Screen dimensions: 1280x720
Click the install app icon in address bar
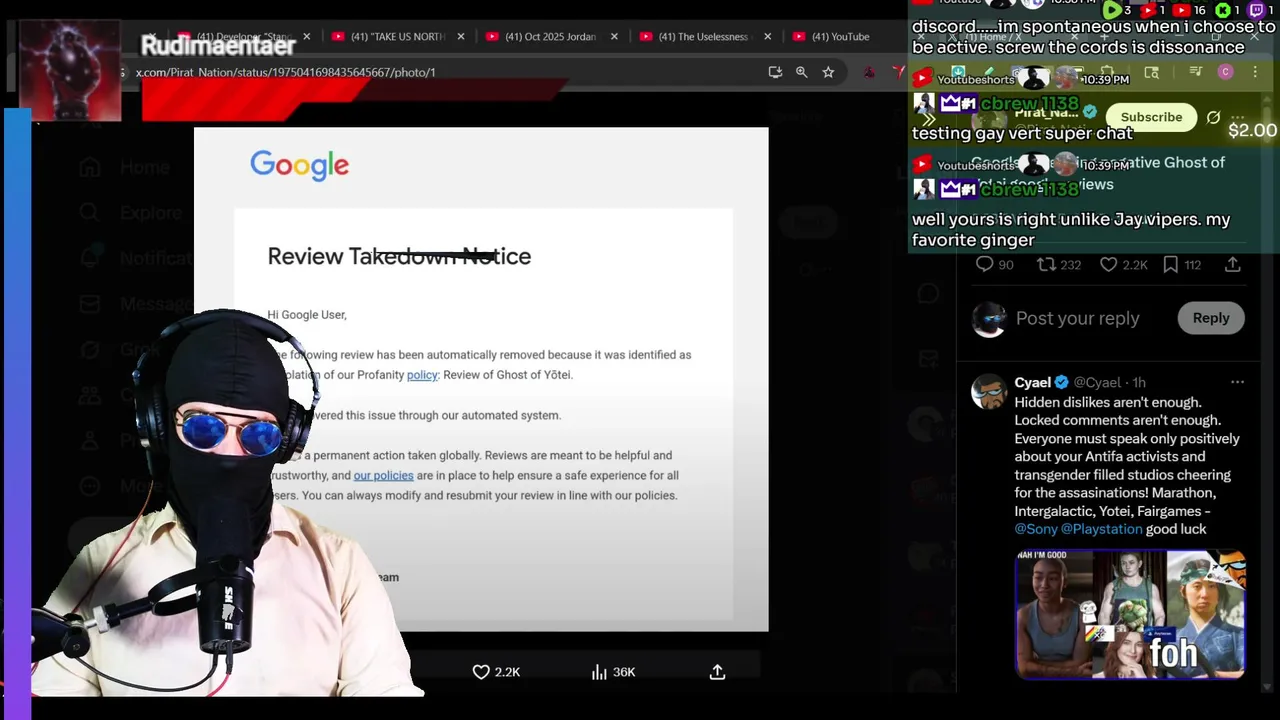point(775,72)
